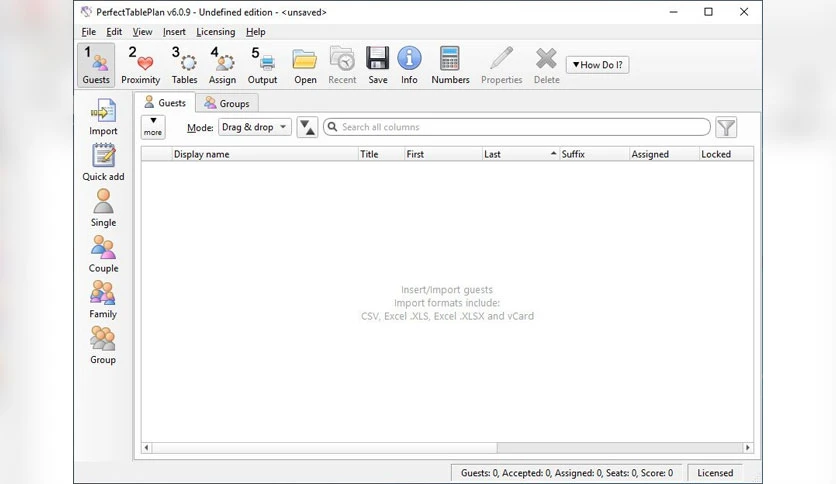Open the Insert menu
Viewport: 836px width, 484px height.
pyautogui.click(x=174, y=32)
